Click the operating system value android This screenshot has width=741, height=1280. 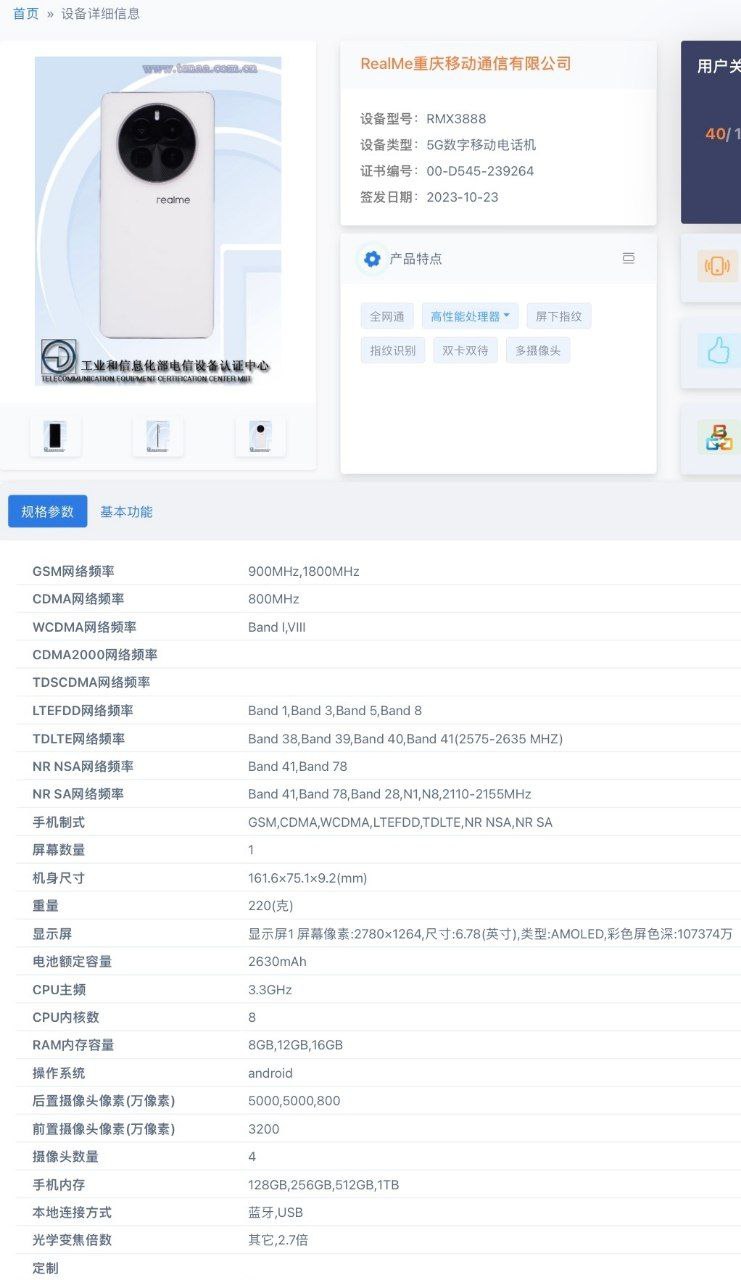tap(270, 1073)
